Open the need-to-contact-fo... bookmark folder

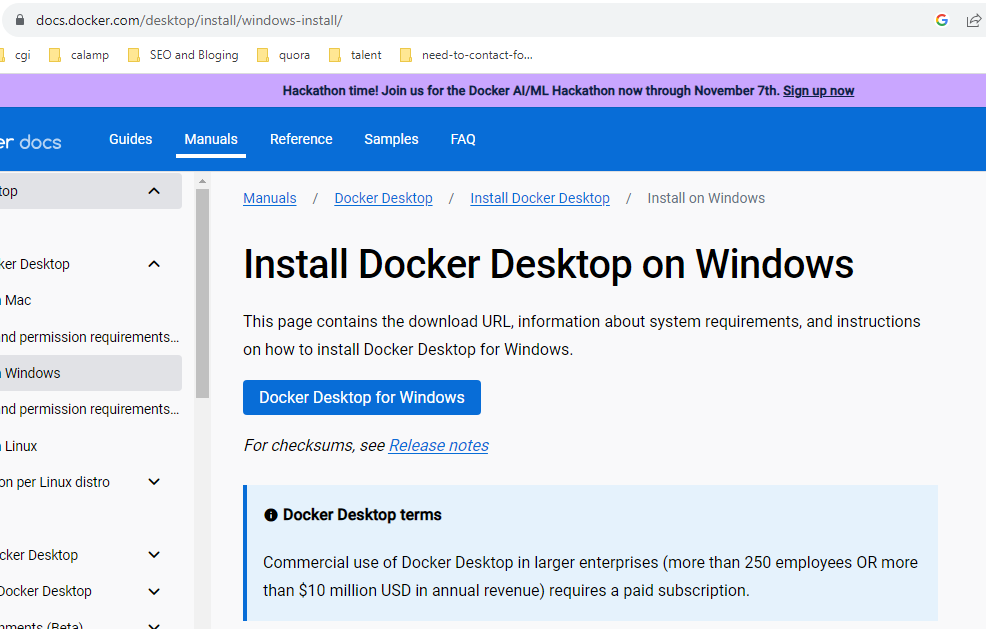click(467, 55)
